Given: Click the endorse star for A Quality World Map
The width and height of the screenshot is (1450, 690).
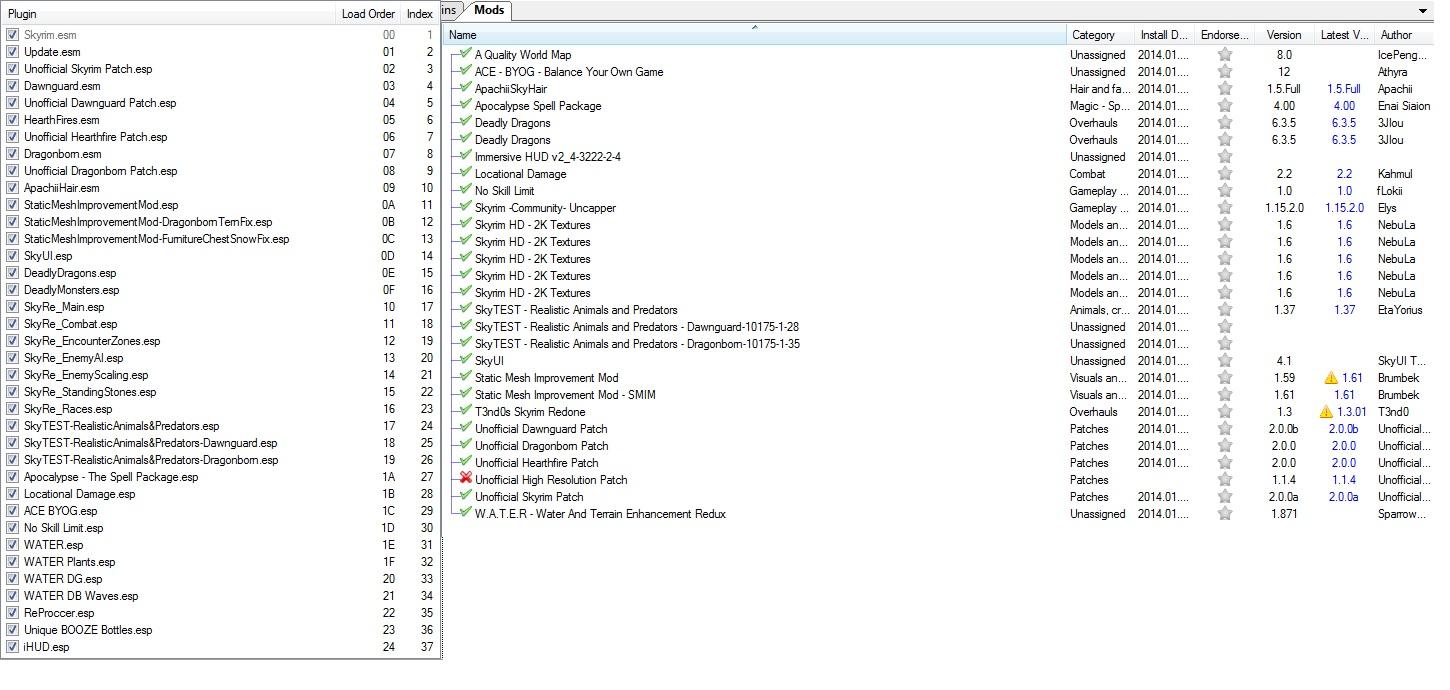Looking at the screenshot, I should (1224, 55).
